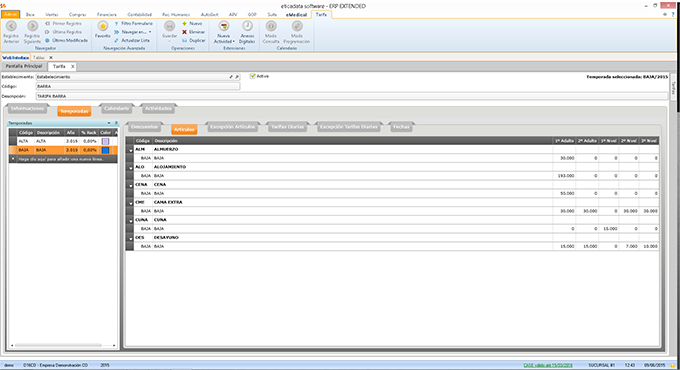This screenshot has width=680, height=370.
Task: Open Anexos Digitales
Action: (x=247, y=33)
